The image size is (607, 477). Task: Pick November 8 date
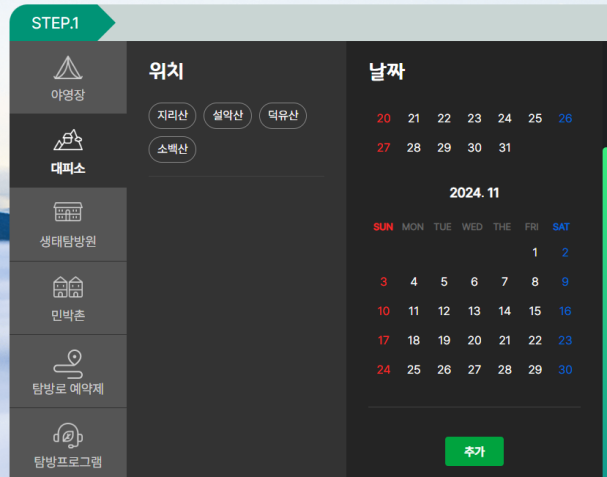coord(535,282)
